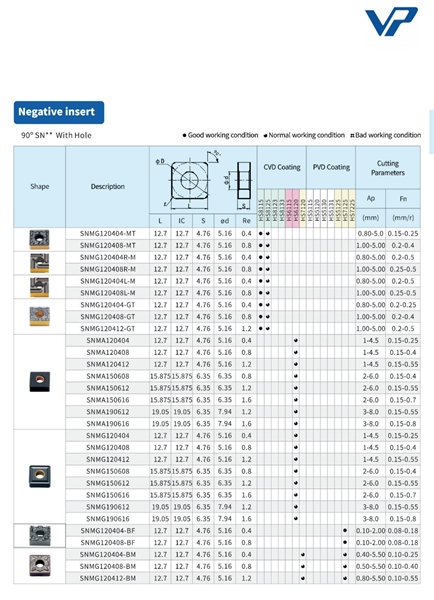The image size is (434, 600).
Task: Click the Bad working condition legend
Action: tap(385, 135)
